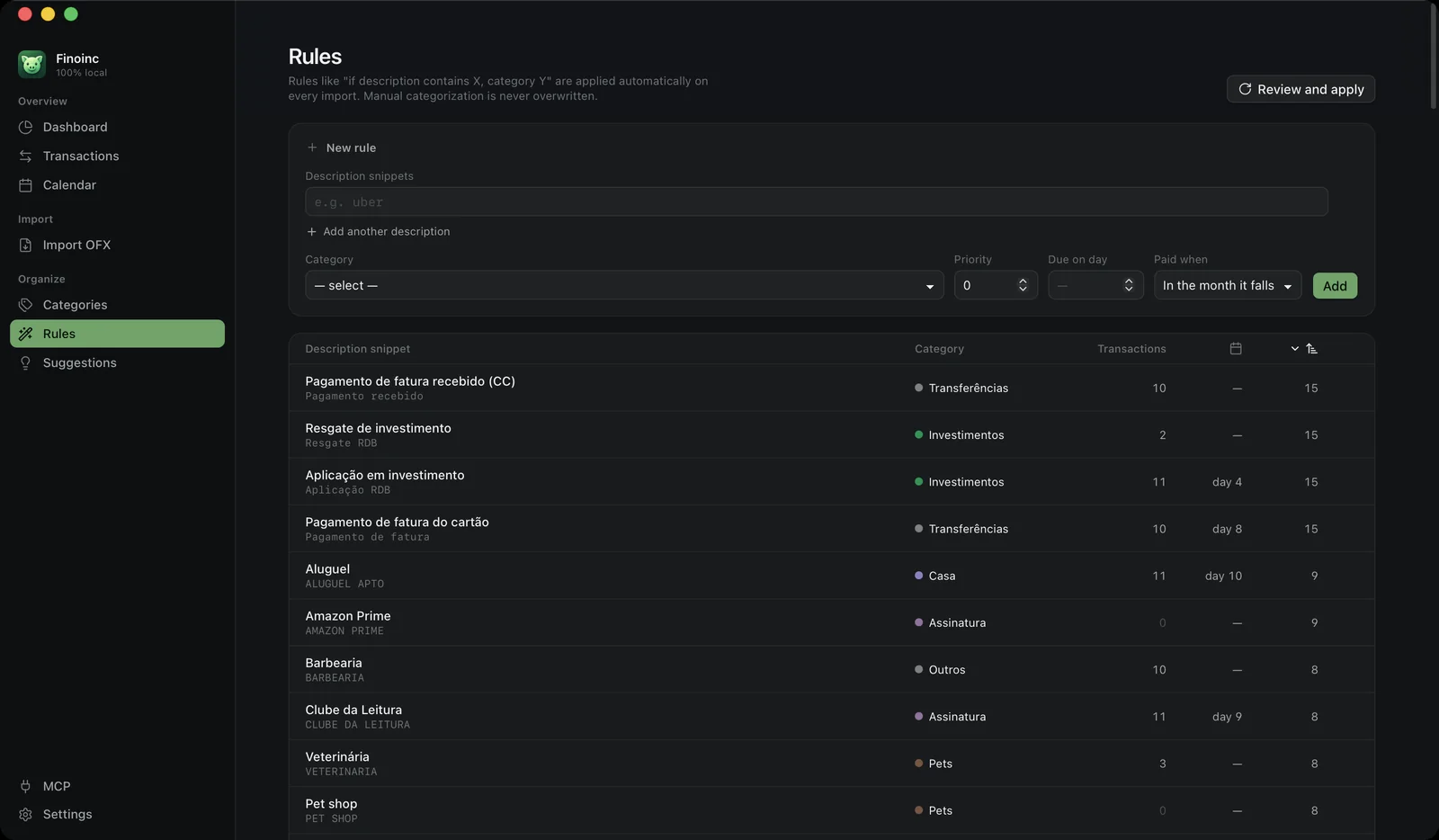Click the Suggestions lightbulb icon
The height and width of the screenshot is (840, 1439).
click(25, 362)
